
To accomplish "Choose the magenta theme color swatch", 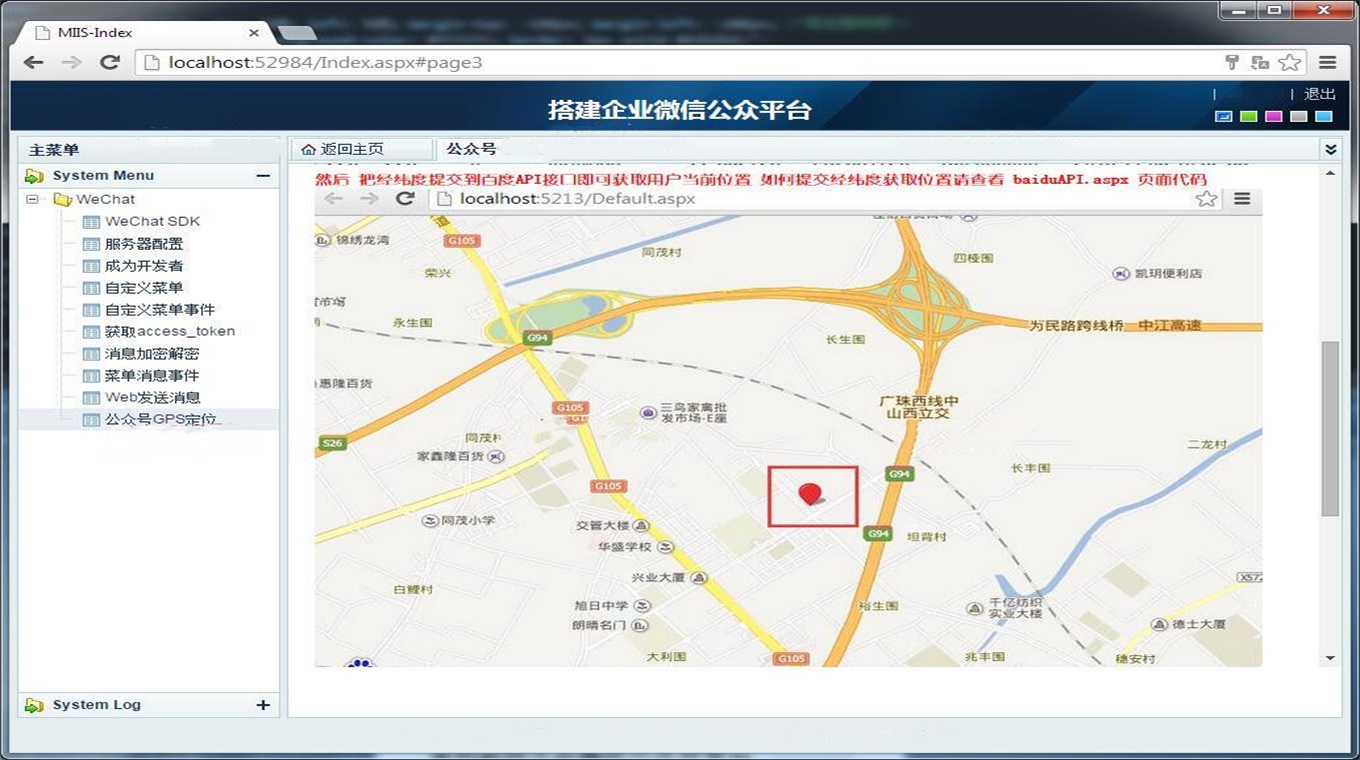I will 1273,116.
